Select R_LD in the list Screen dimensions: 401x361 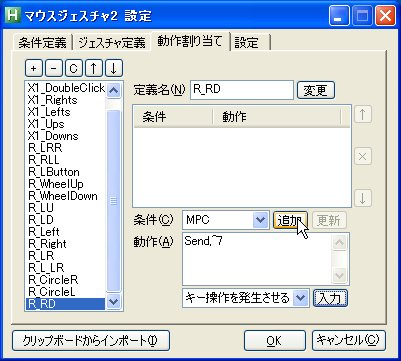66,220
